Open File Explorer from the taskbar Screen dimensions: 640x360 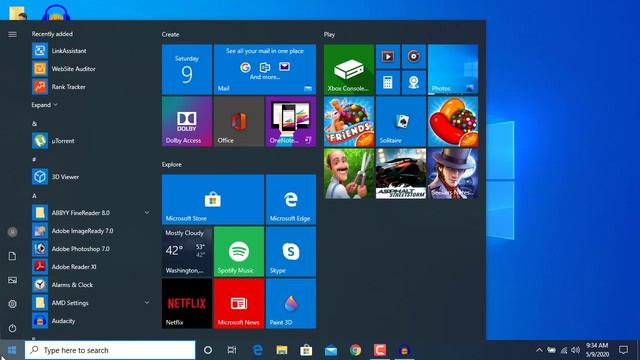click(282, 350)
